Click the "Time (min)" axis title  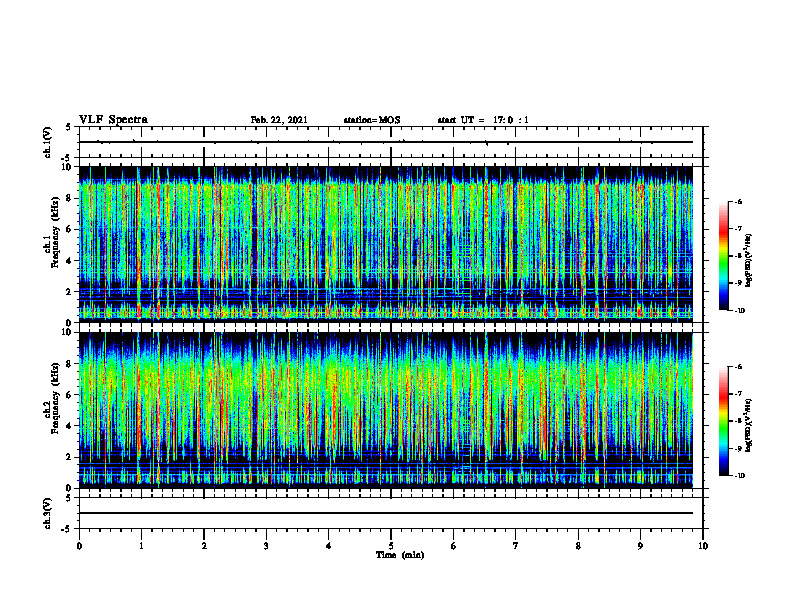tap(400, 555)
